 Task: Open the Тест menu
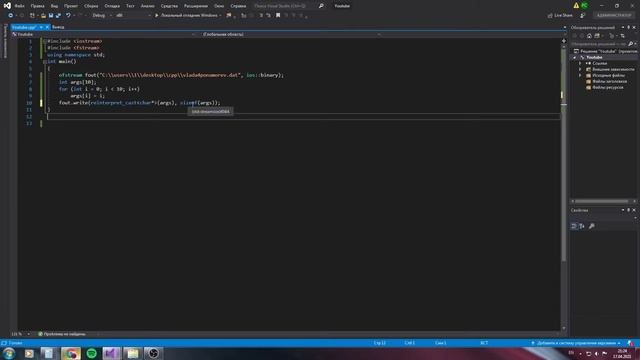[130, 6]
